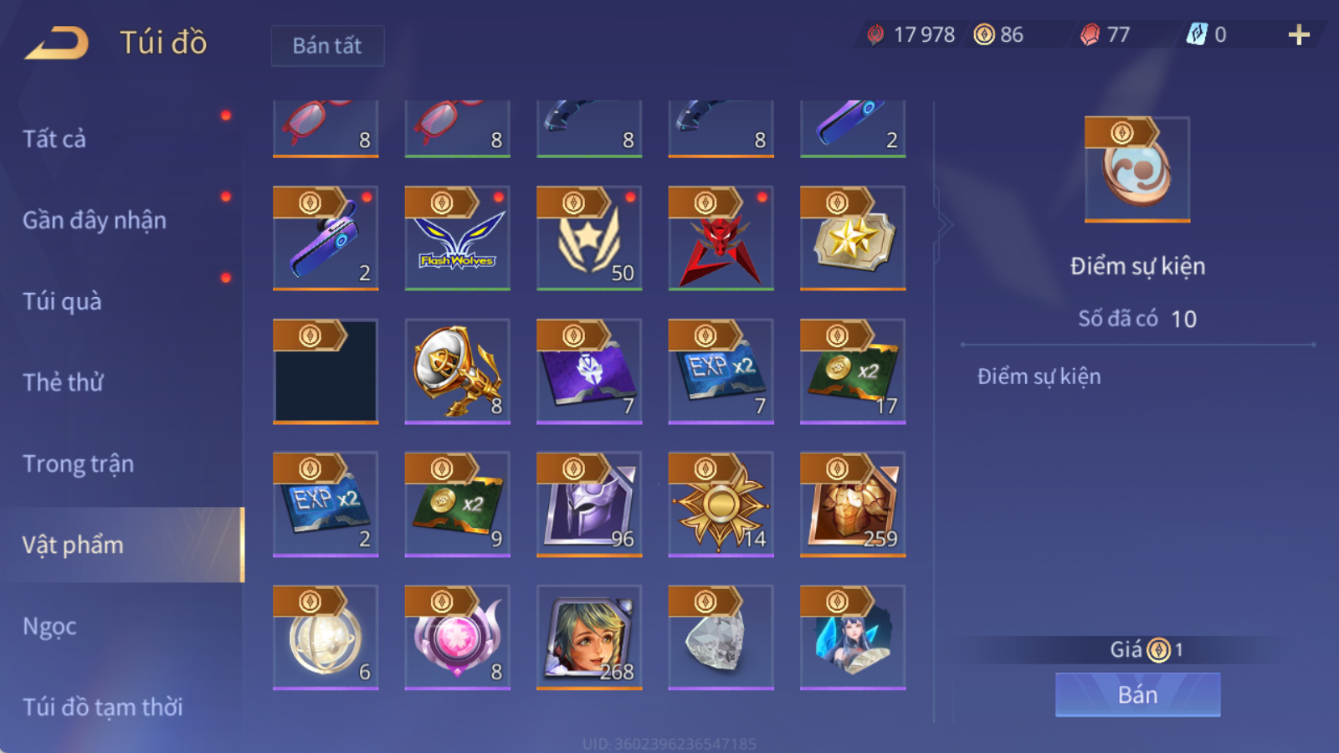Image resolution: width=1339 pixels, height=753 pixels.
Task: Select the red demon emblem item
Action: [x=721, y=238]
